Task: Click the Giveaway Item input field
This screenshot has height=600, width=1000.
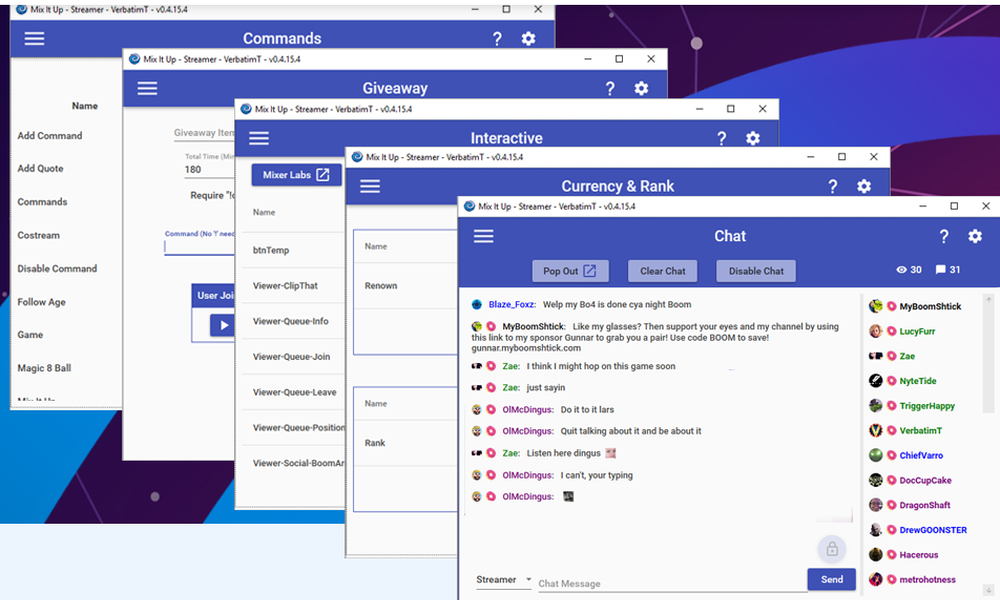Action: coord(204,133)
